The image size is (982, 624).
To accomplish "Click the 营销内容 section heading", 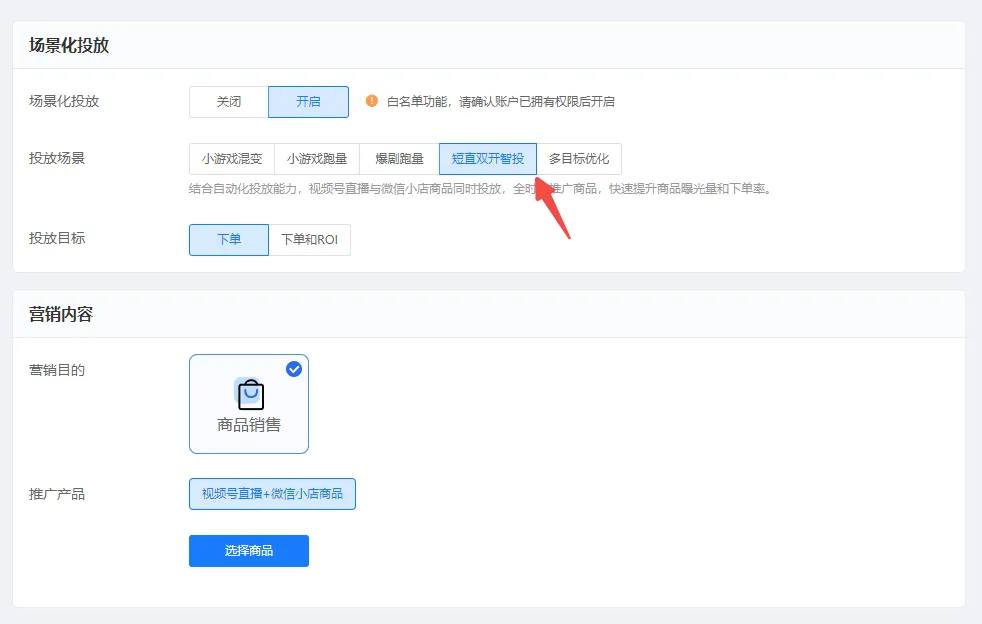I will [x=61, y=315].
